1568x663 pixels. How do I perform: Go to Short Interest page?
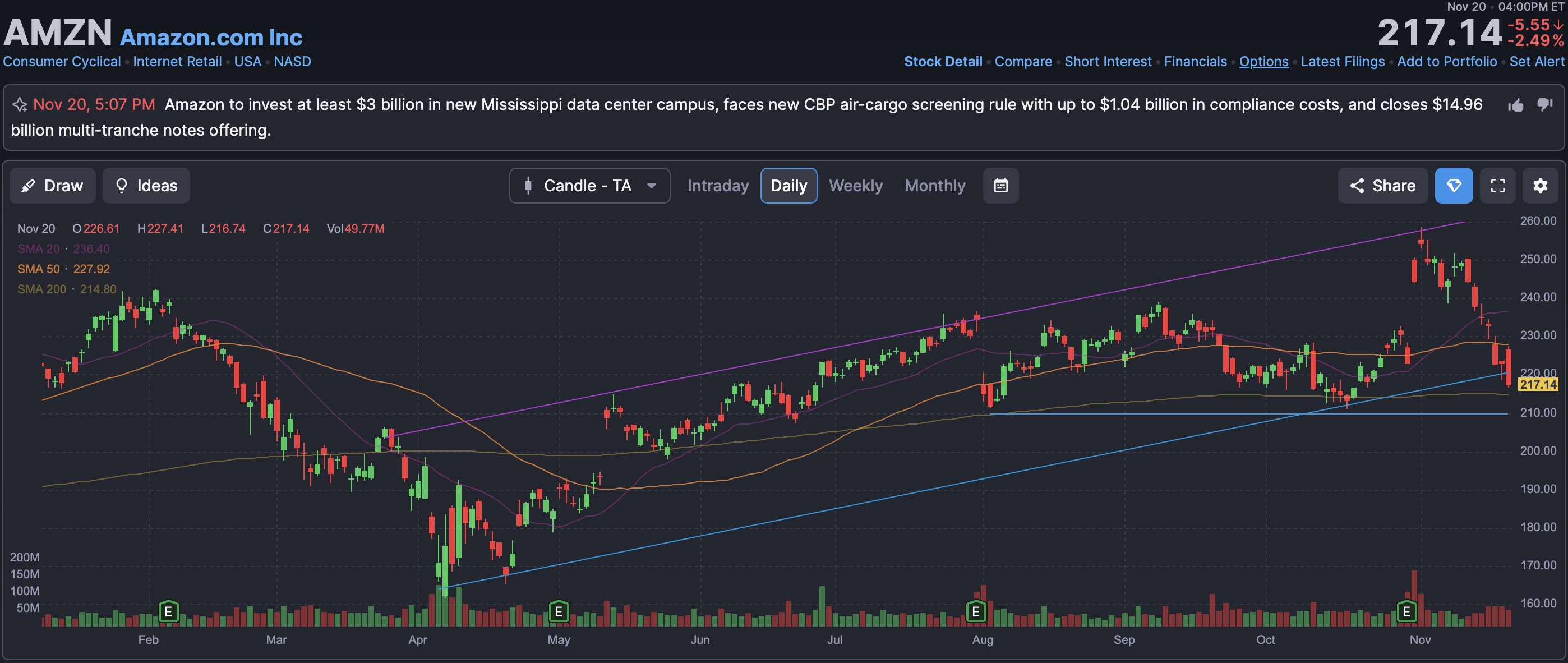click(1107, 62)
